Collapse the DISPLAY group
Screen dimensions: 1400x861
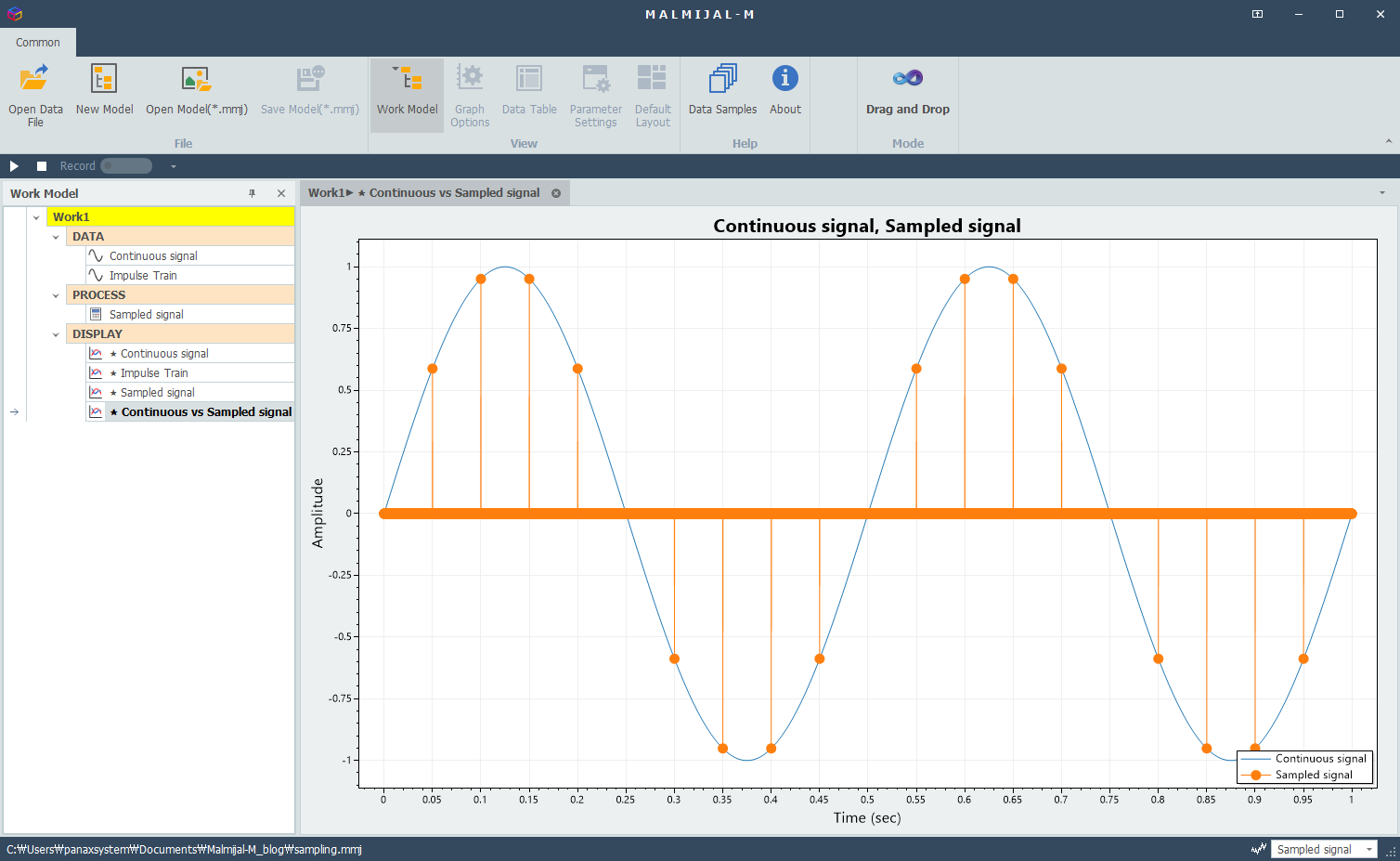tap(56, 334)
